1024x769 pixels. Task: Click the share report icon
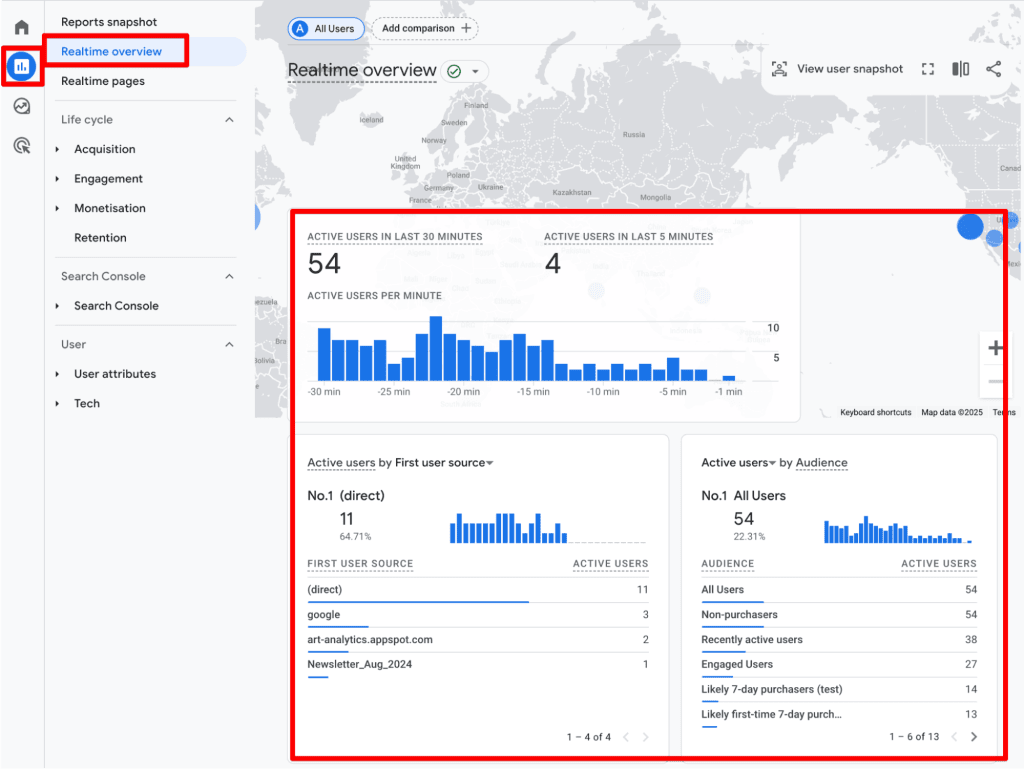point(993,69)
